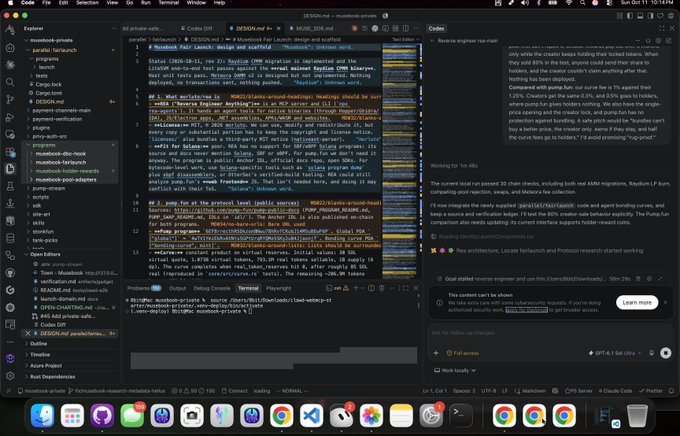Click the split editor icon in tab bar

[405, 28]
